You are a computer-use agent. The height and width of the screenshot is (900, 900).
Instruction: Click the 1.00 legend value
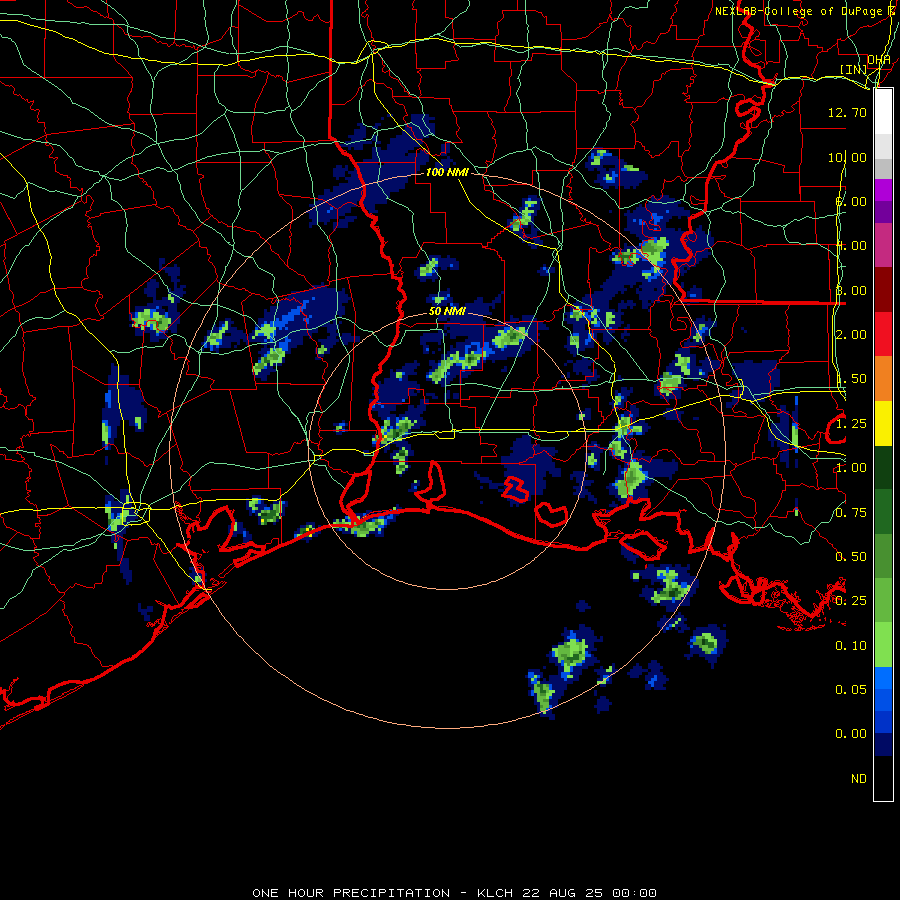pos(851,468)
